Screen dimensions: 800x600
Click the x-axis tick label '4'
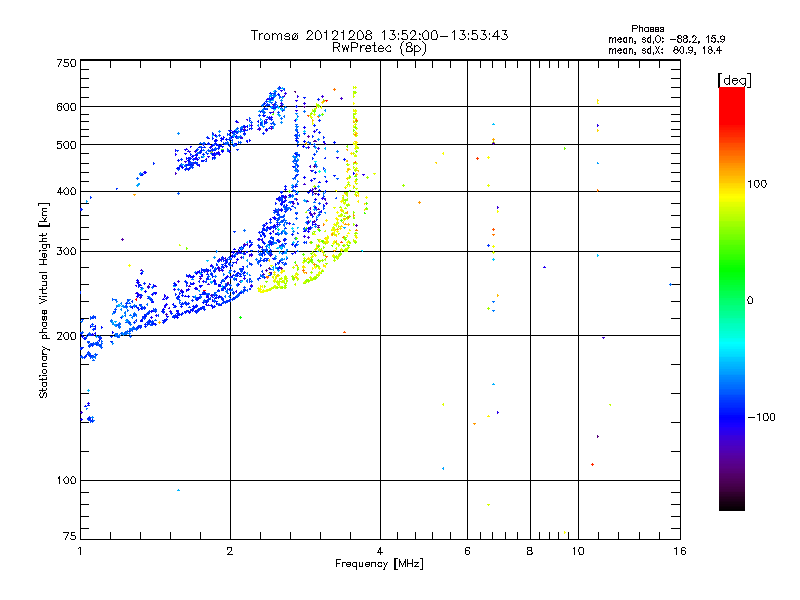point(380,551)
